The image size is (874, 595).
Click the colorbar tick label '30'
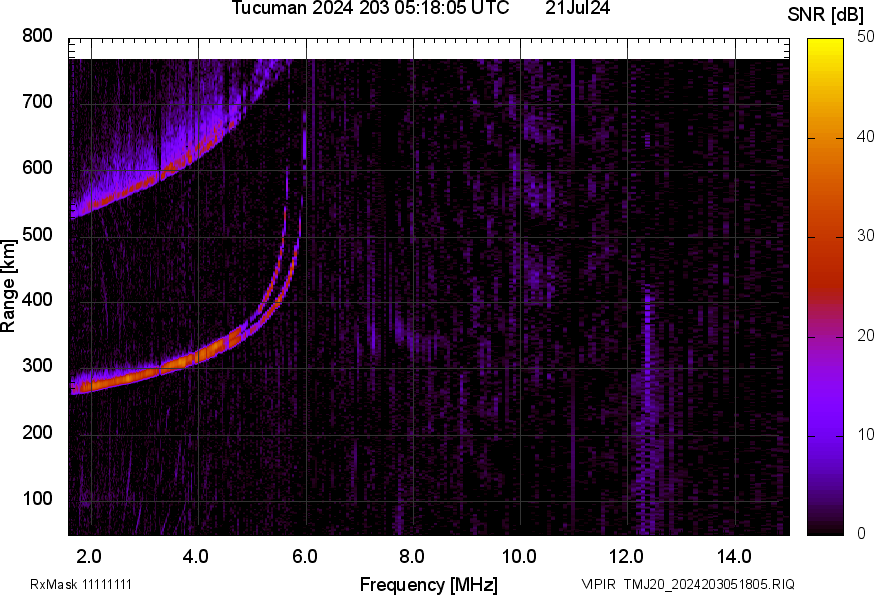[x=865, y=236]
